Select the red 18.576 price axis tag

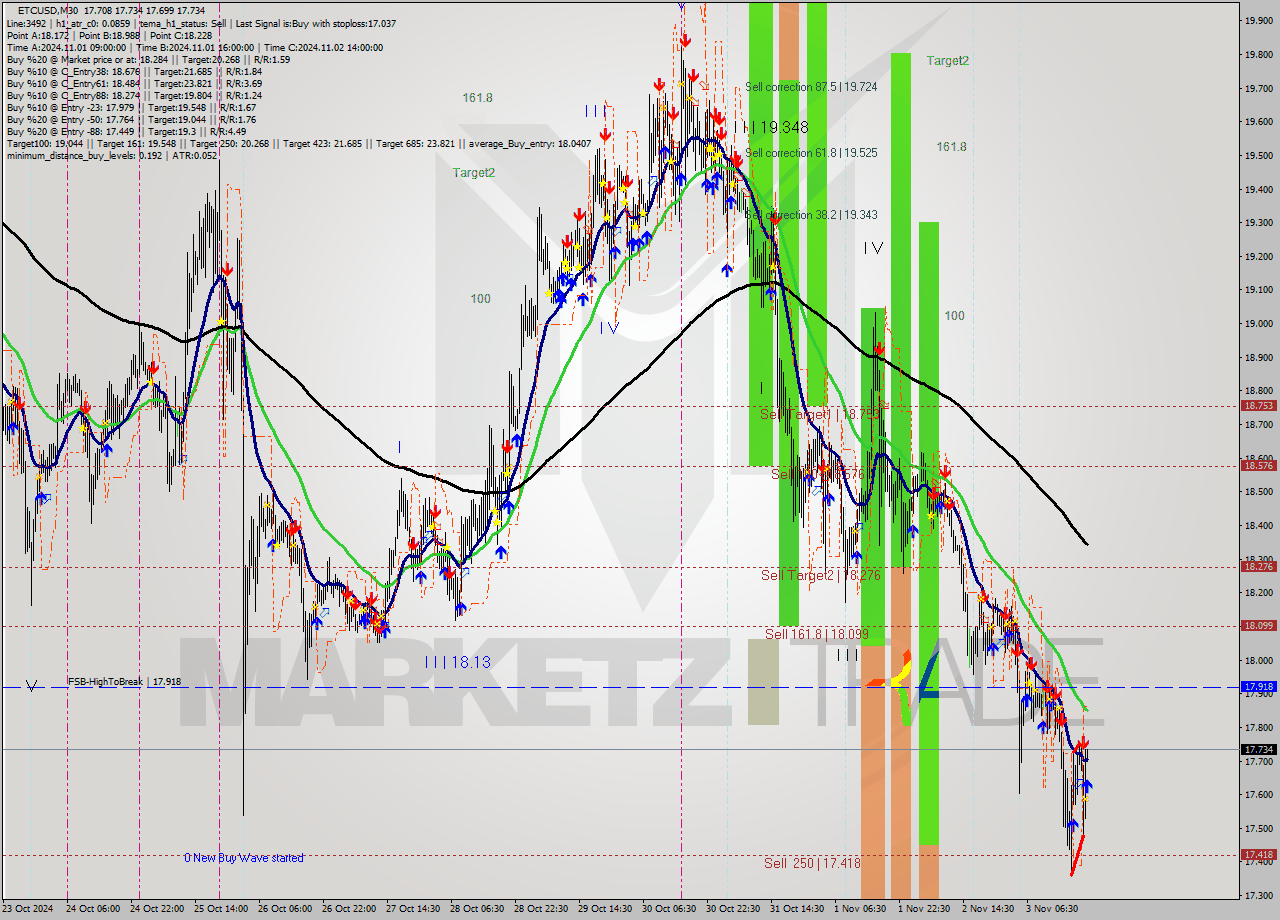coord(1258,465)
